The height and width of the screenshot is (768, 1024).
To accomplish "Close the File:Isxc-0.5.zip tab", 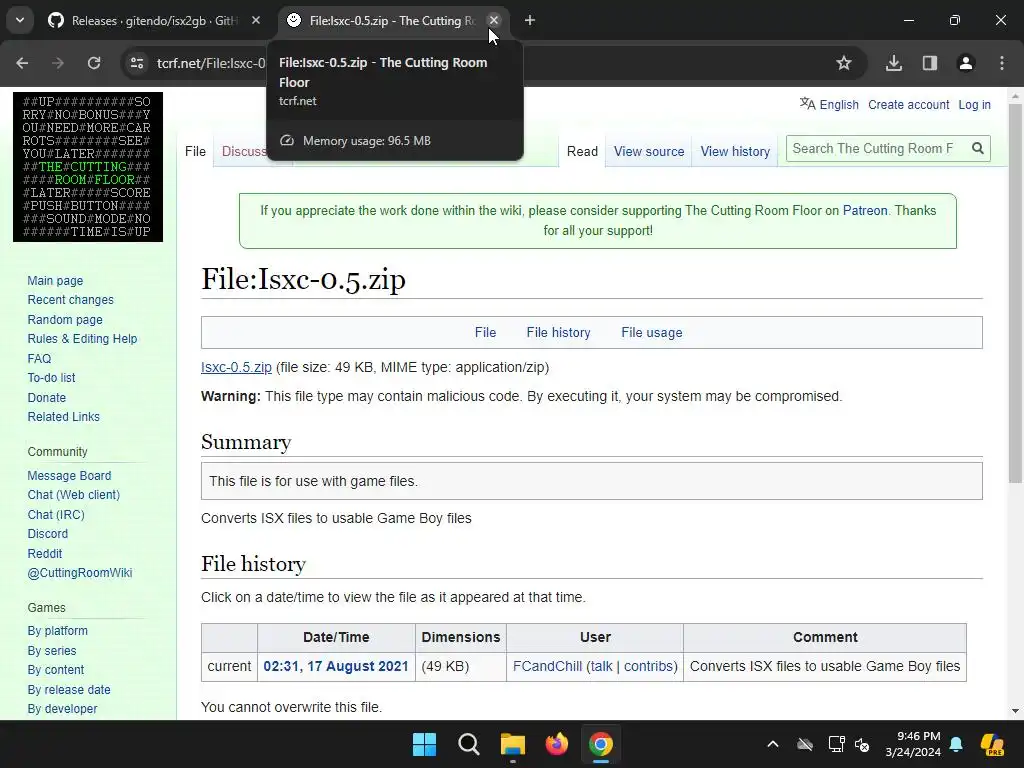I will point(494,20).
